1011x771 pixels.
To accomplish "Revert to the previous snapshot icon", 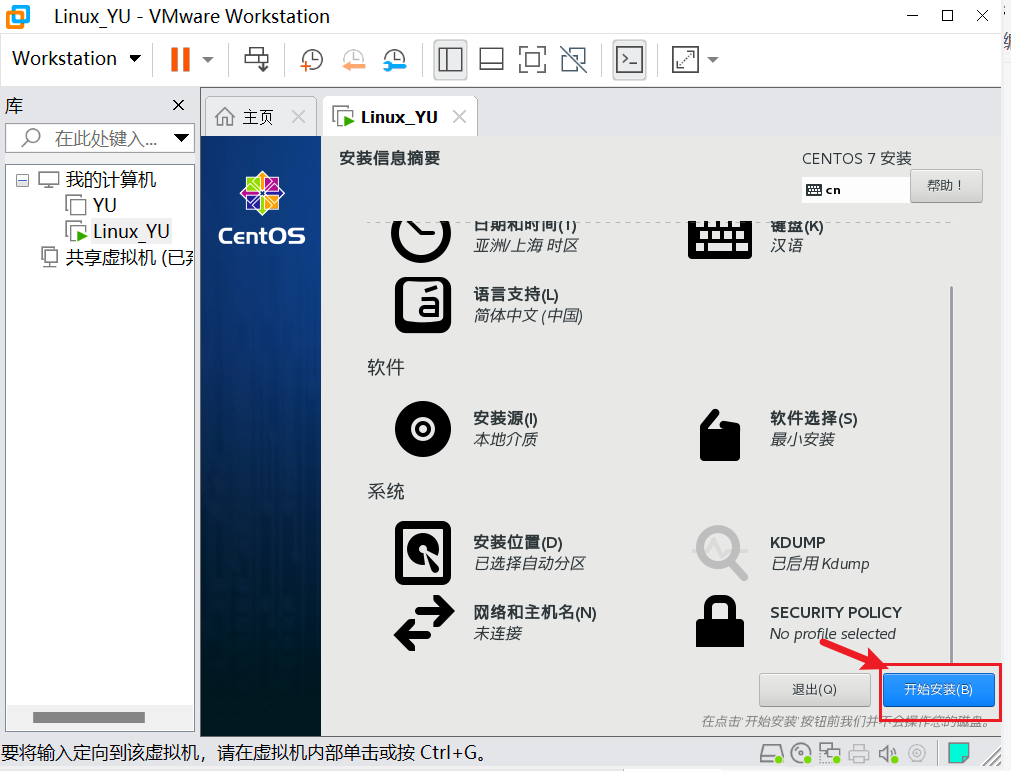I will [x=353, y=59].
